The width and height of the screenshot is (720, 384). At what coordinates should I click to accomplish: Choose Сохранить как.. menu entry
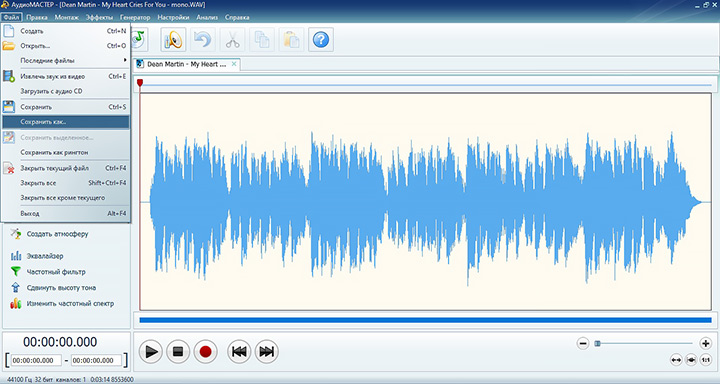pyautogui.click(x=65, y=122)
